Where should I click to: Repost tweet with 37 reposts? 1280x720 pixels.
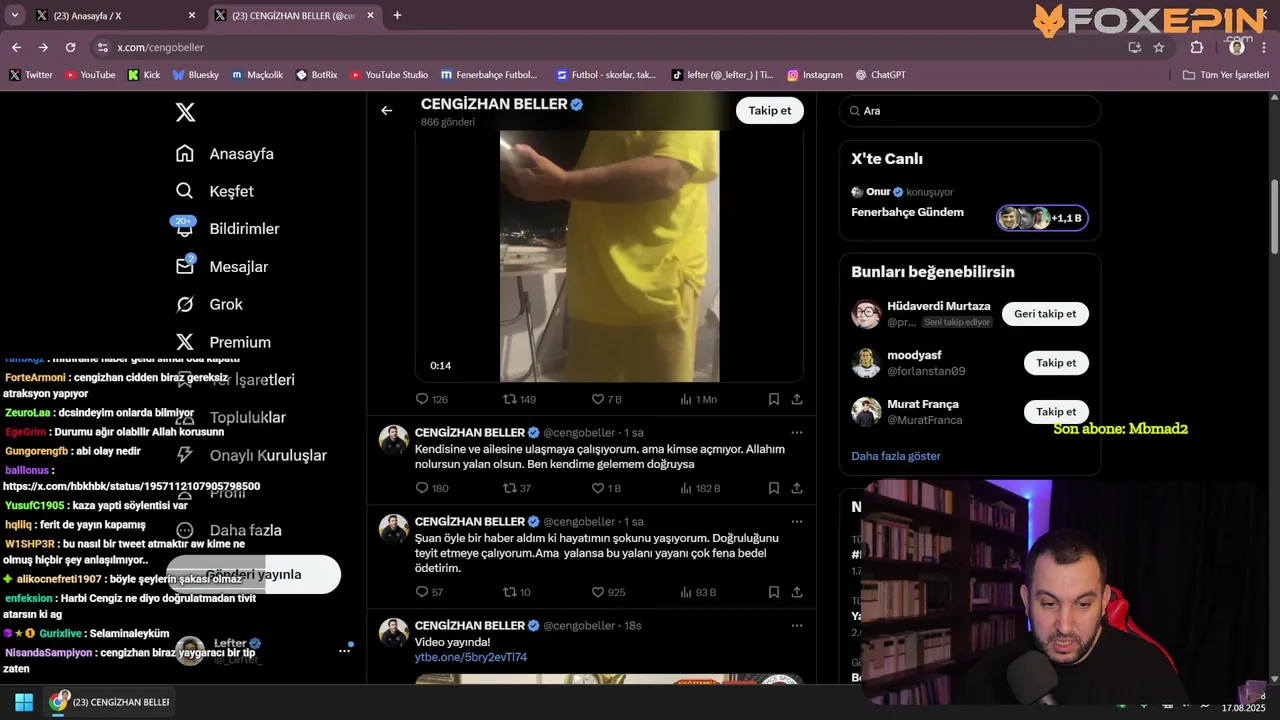tap(516, 488)
